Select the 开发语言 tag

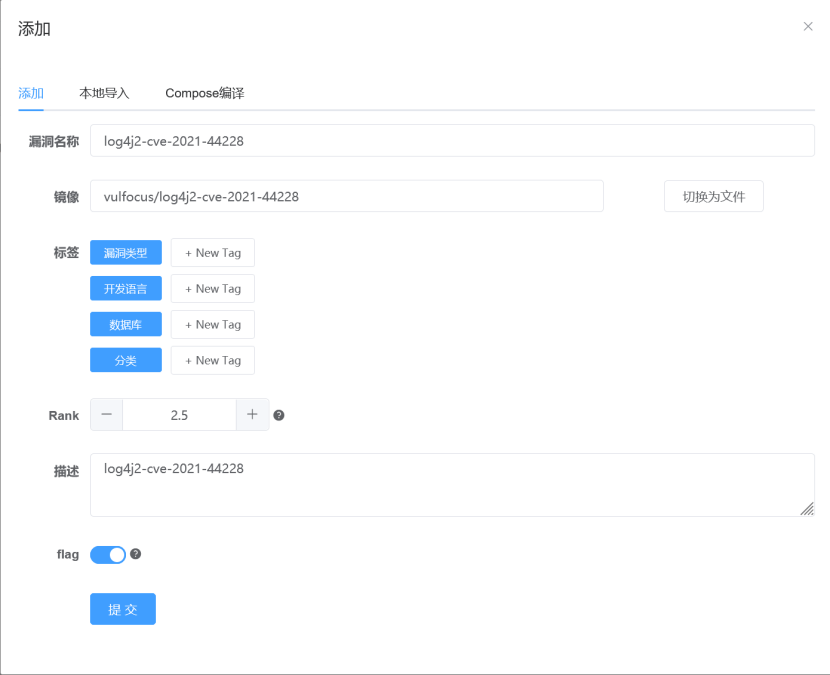[125, 288]
